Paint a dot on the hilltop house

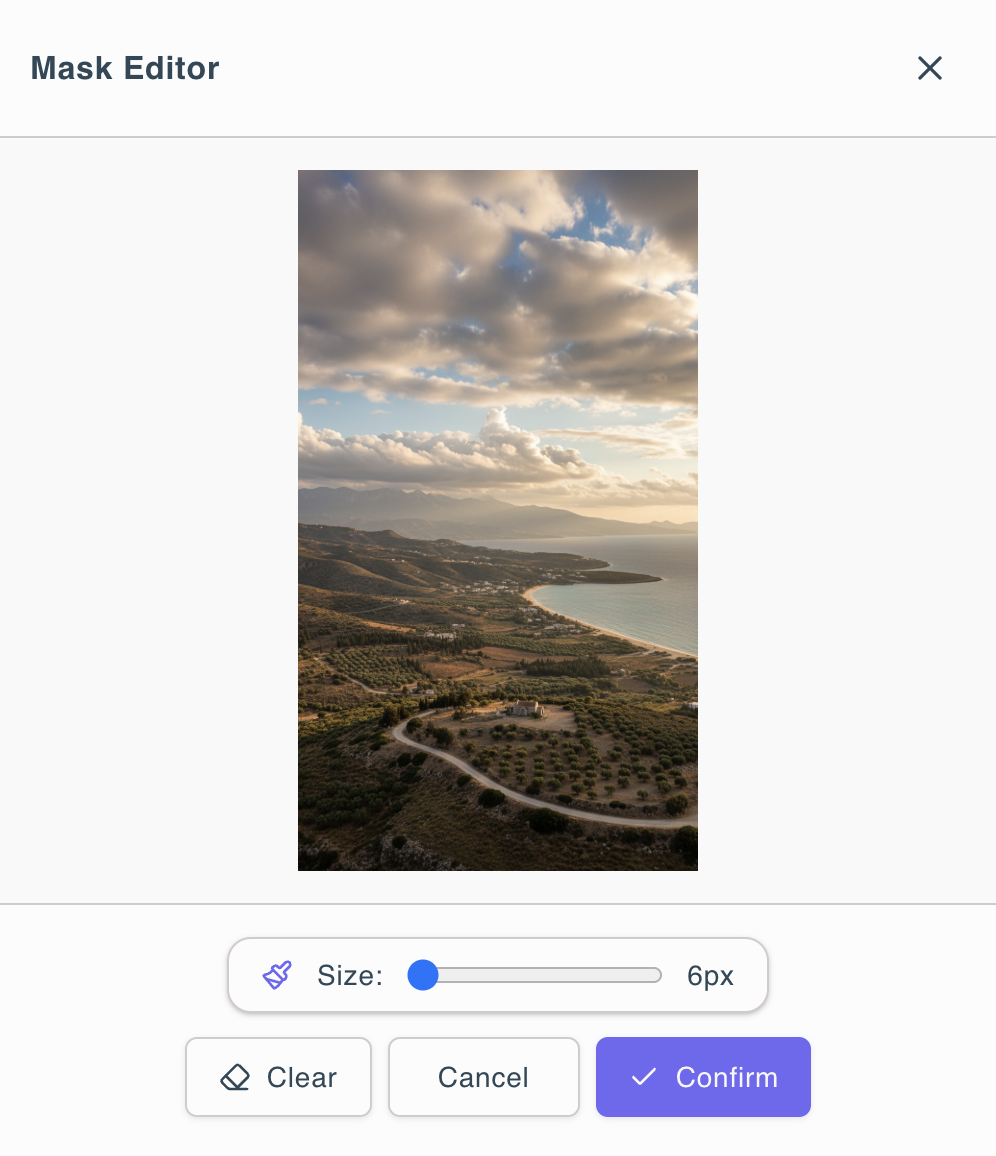[x=524, y=709]
